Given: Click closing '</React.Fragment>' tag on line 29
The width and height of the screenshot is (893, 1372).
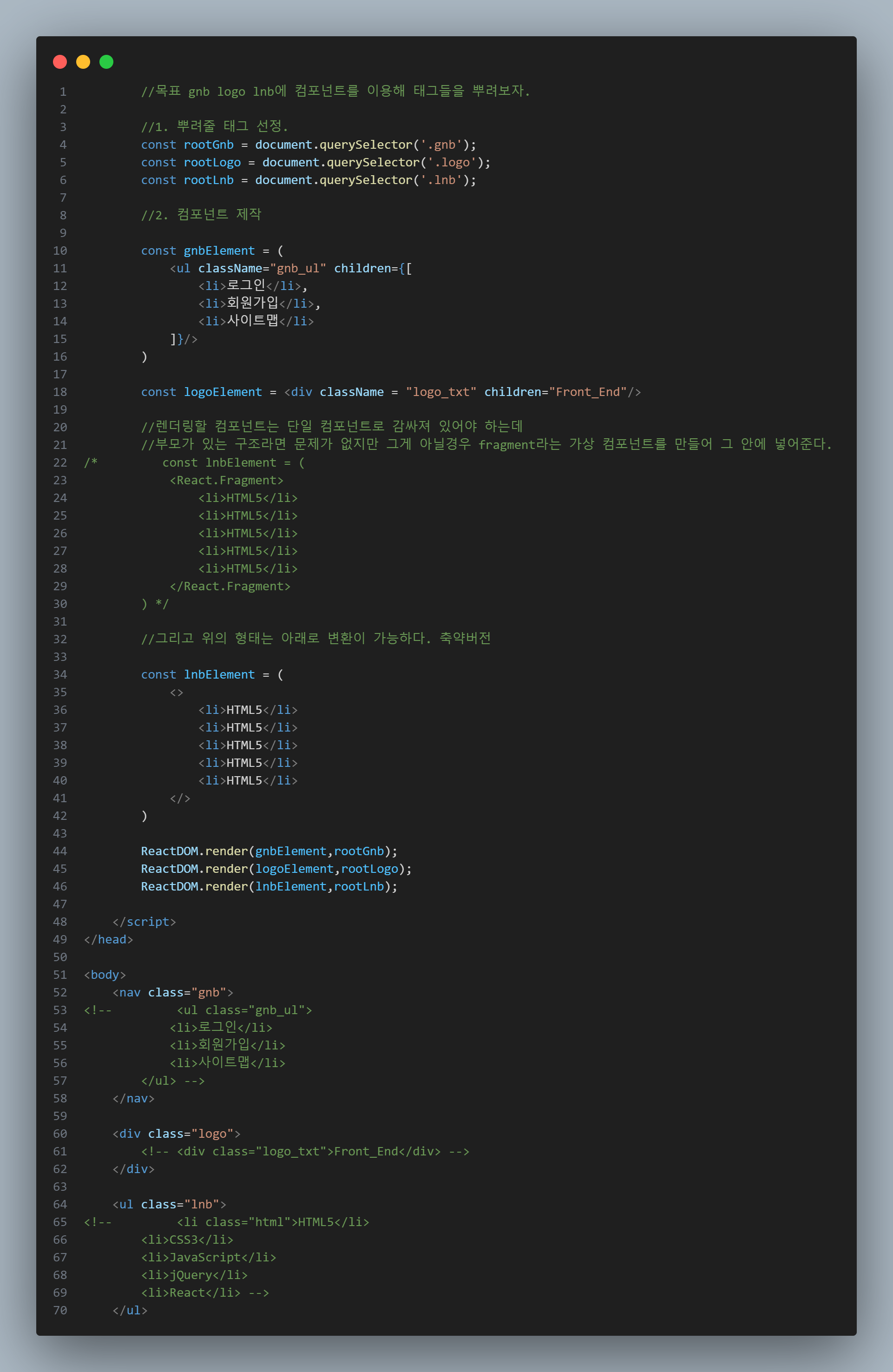Looking at the screenshot, I should pyautogui.click(x=230, y=586).
